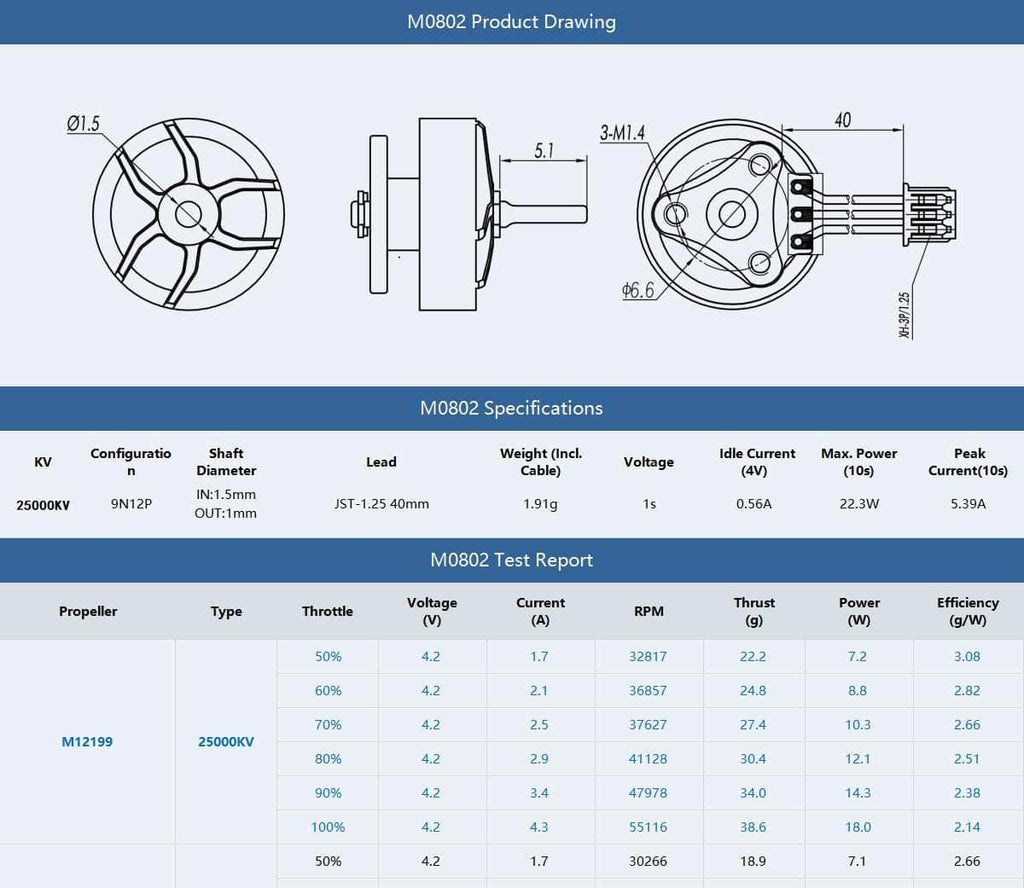Select the M0802 Test Report header

click(x=511, y=560)
